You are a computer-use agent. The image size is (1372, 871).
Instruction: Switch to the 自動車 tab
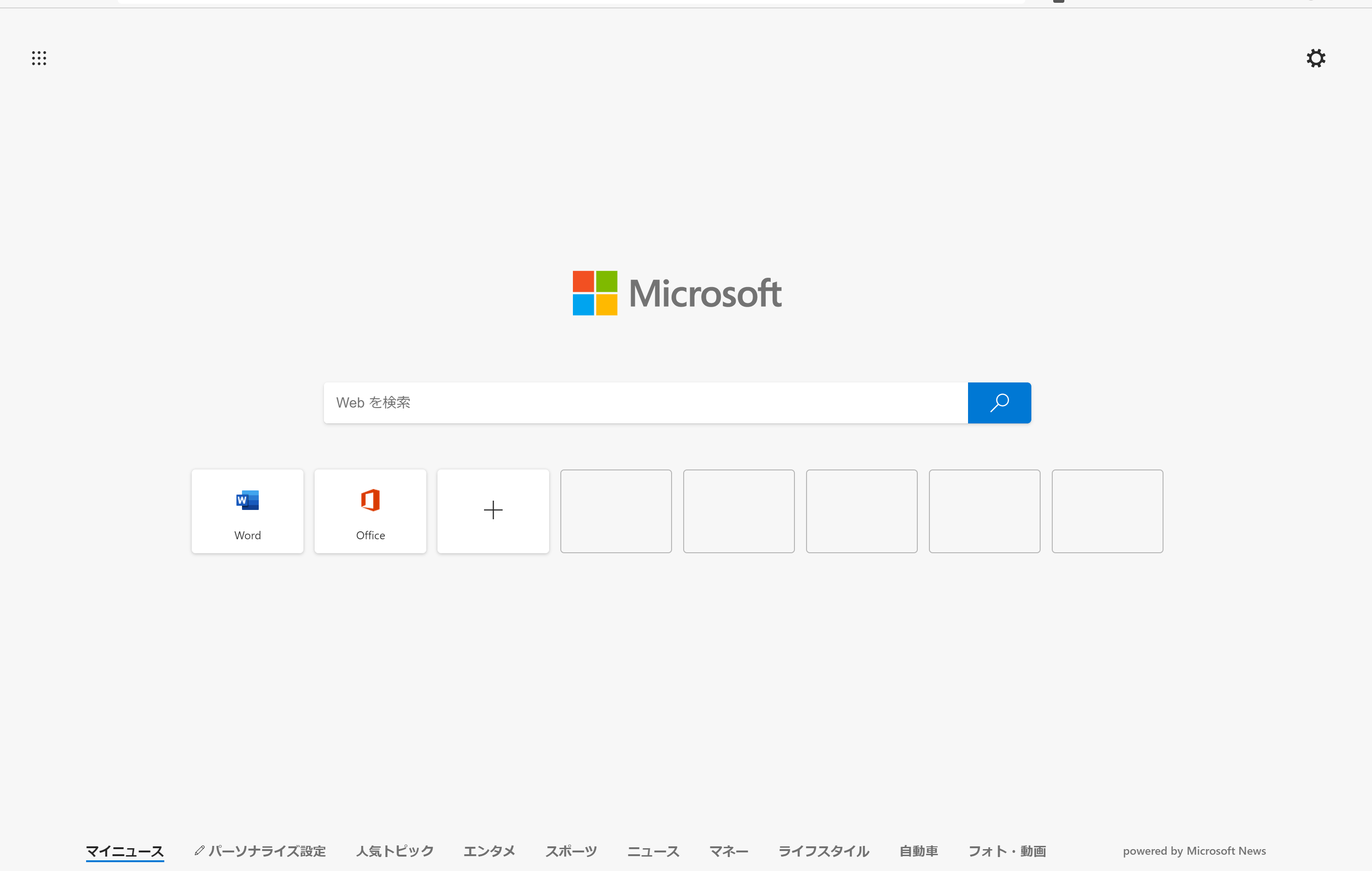coord(918,851)
